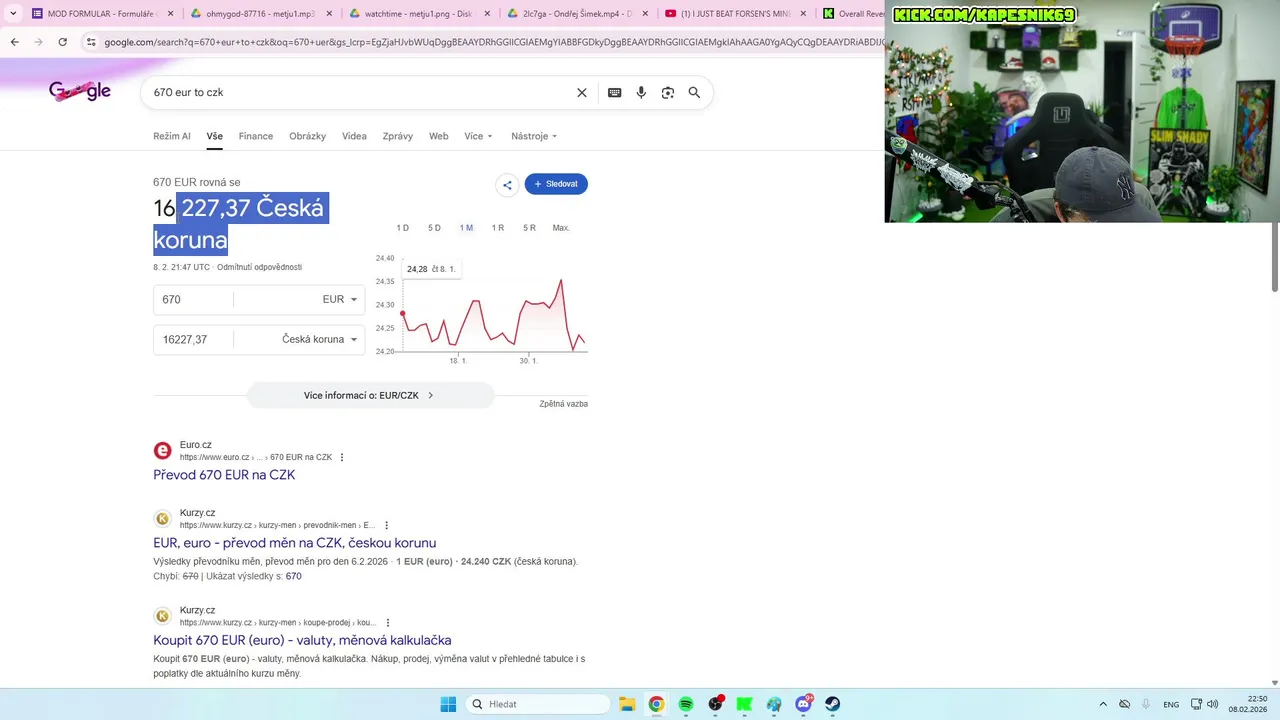Open the Kick app in taskbar
1280x720 pixels.
click(744, 704)
